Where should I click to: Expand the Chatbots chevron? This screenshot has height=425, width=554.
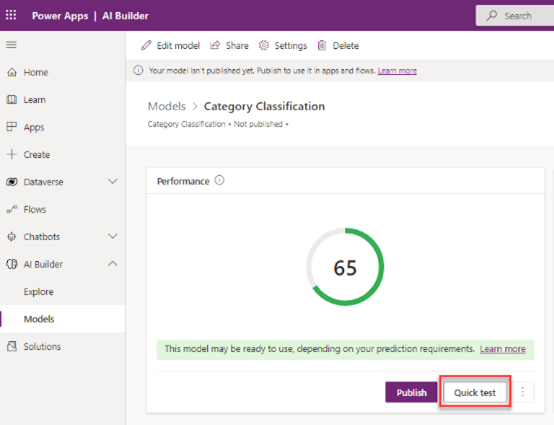coord(112,236)
